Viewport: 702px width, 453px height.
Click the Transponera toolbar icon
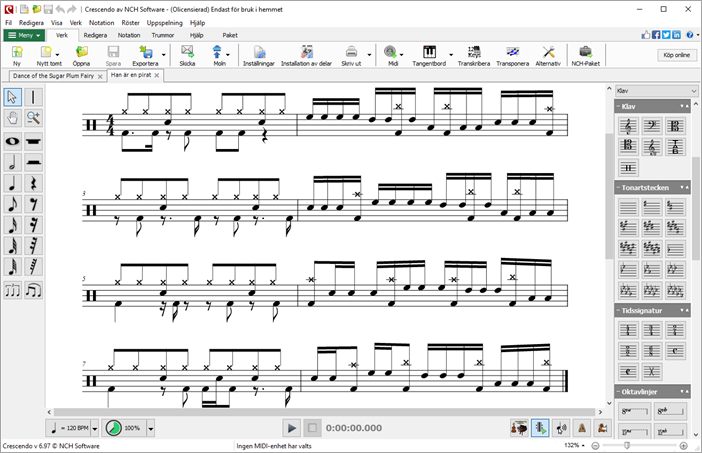click(512, 56)
